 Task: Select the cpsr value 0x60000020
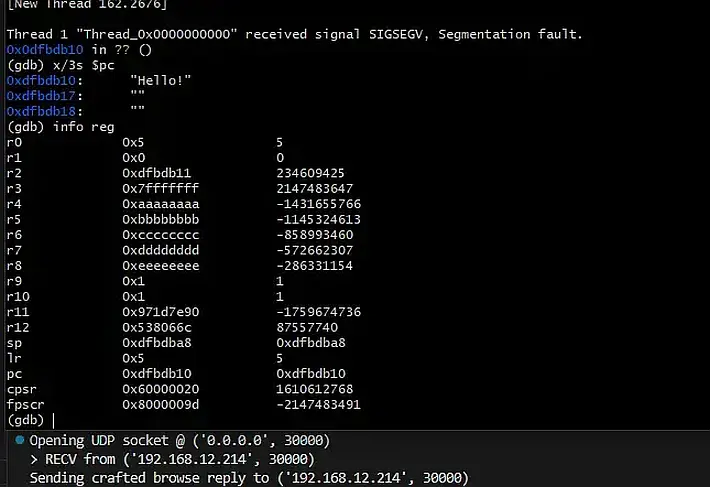(x=161, y=389)
